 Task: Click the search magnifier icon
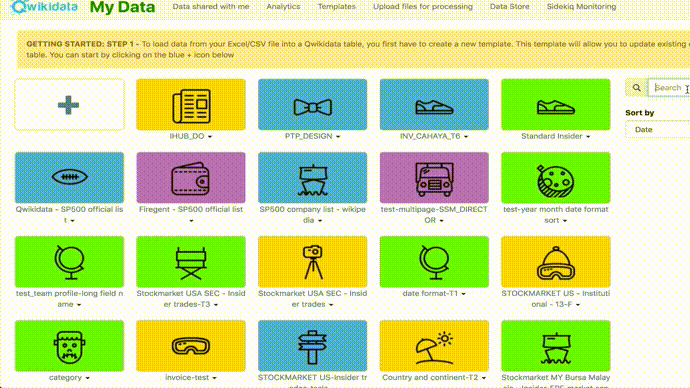636,88
